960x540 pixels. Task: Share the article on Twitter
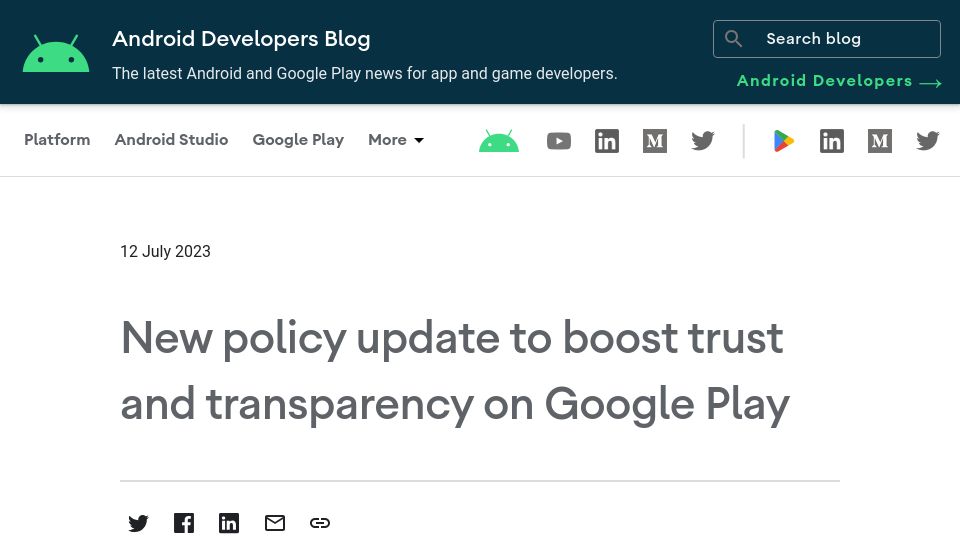[x=138, y=523]
